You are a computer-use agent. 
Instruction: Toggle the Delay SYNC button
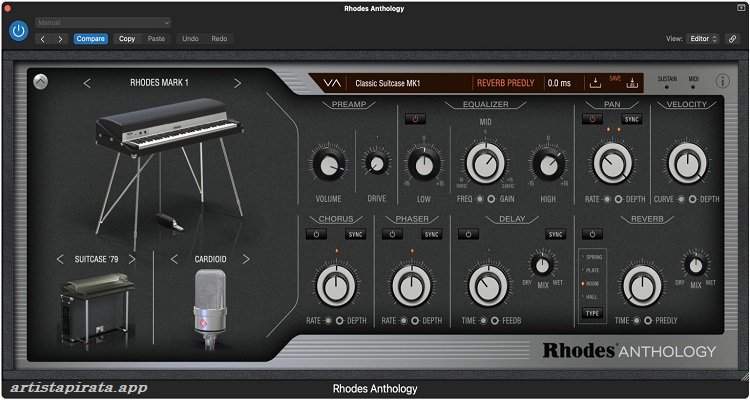pyautogui.click(x=555, y=234)
